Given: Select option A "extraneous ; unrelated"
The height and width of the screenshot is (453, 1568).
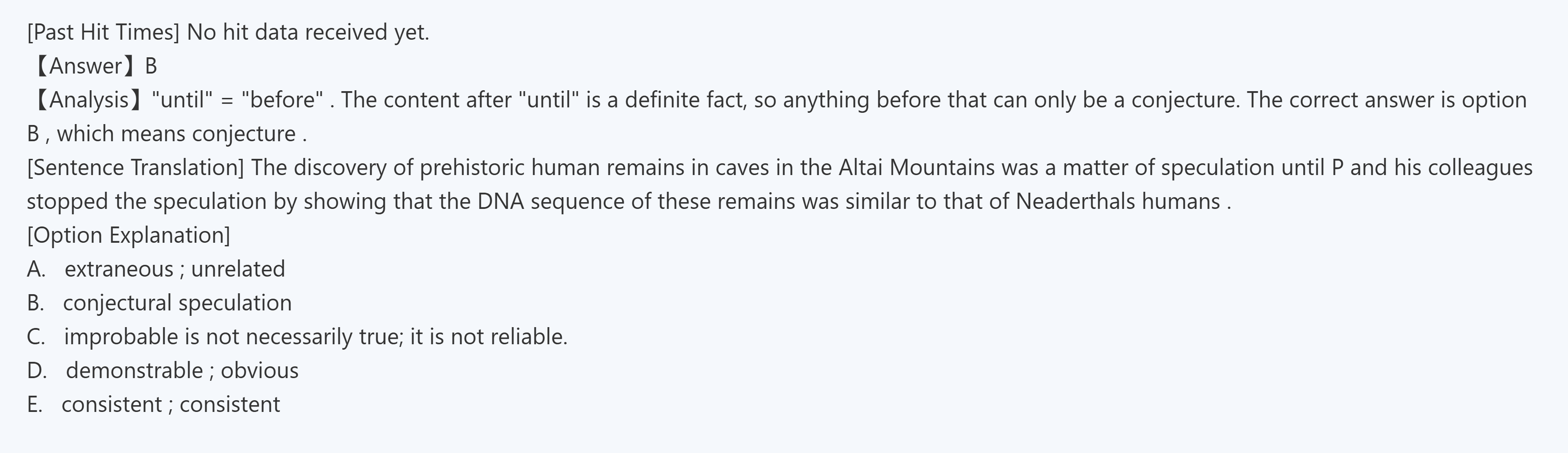Looking at the screenshot, I should tap(174, 269).
